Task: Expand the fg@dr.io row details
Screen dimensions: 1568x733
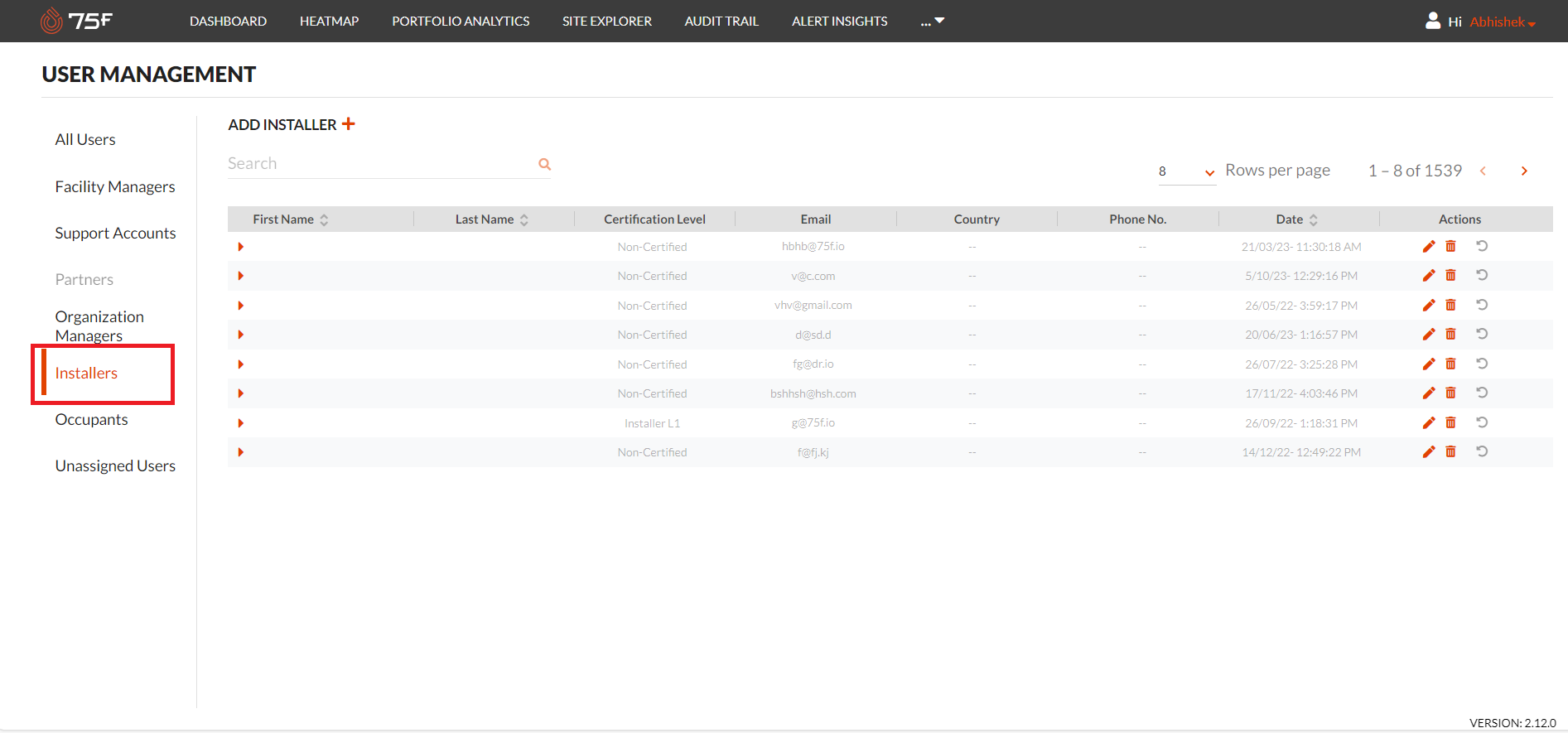Action: 240,364
